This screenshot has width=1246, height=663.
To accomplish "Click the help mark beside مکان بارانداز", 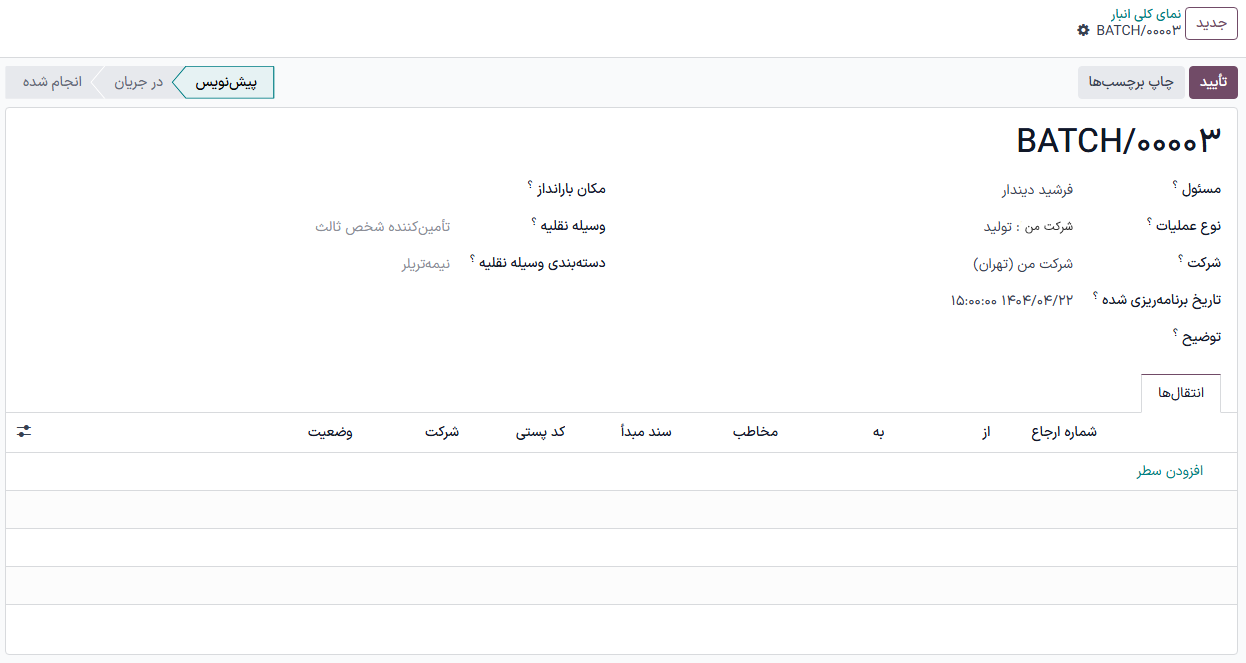I will pyautogui.click(x=530, y=185).
